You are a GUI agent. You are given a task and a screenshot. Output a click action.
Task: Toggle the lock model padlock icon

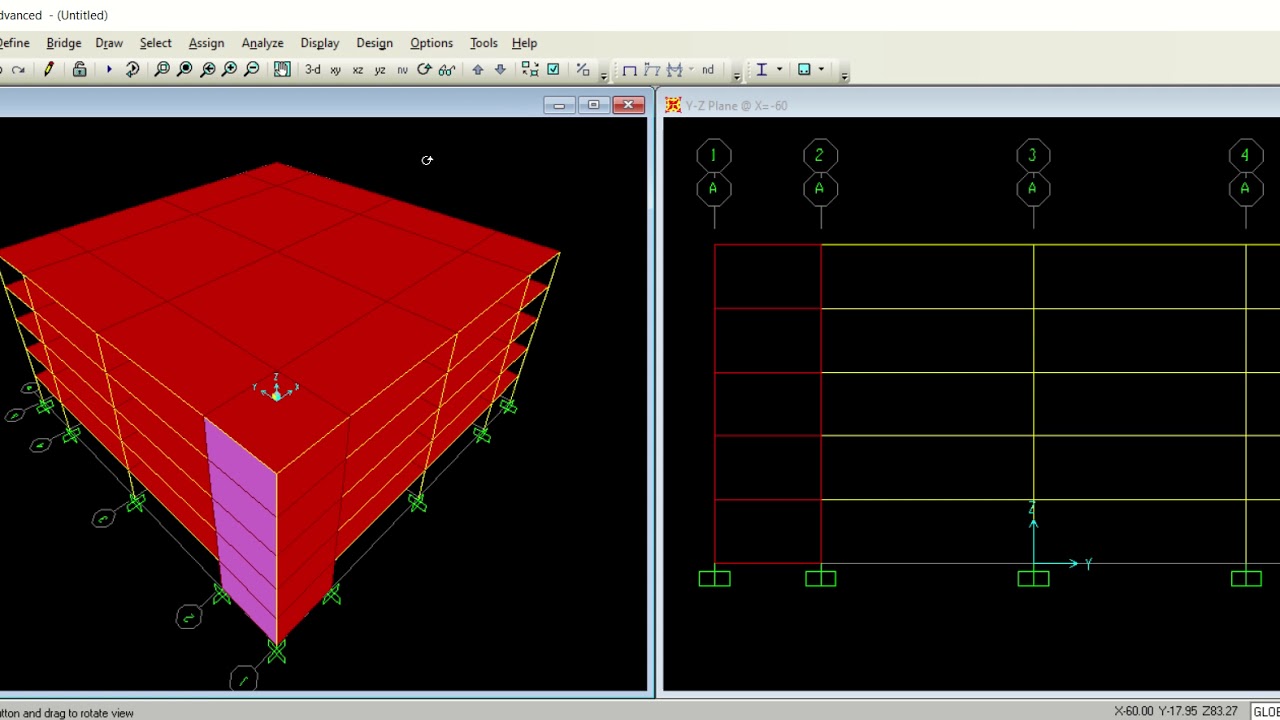(79, 69)
